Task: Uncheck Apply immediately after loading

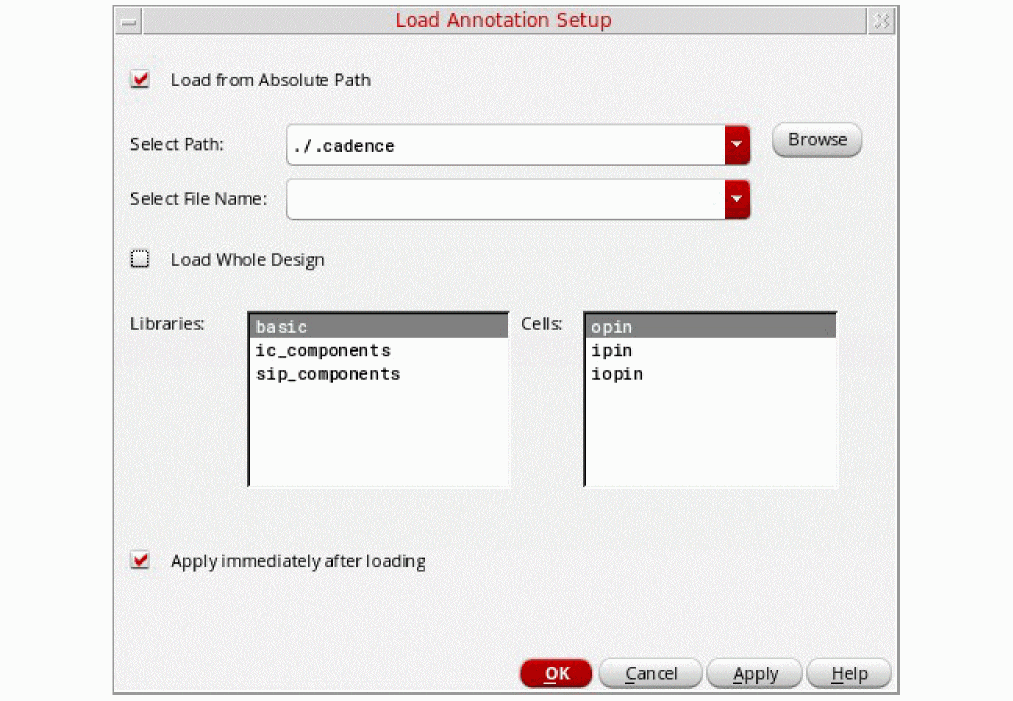Action: click(x=141, y=561)
